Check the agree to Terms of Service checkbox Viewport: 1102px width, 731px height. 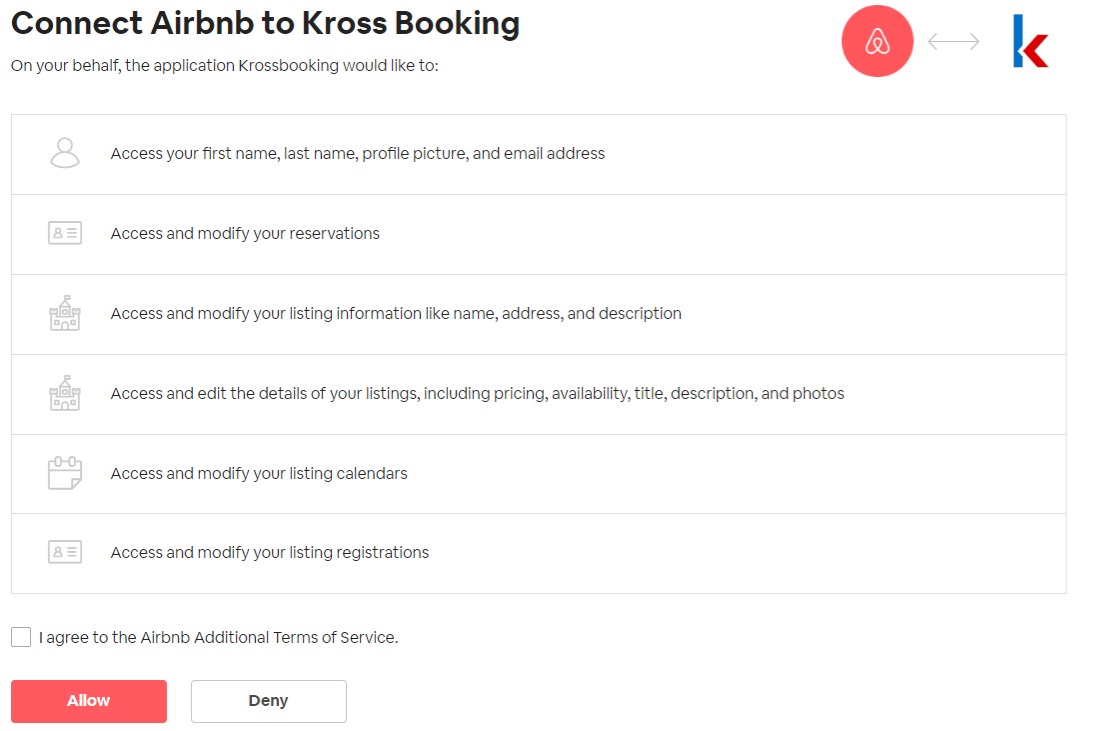[x=21, y=637]
